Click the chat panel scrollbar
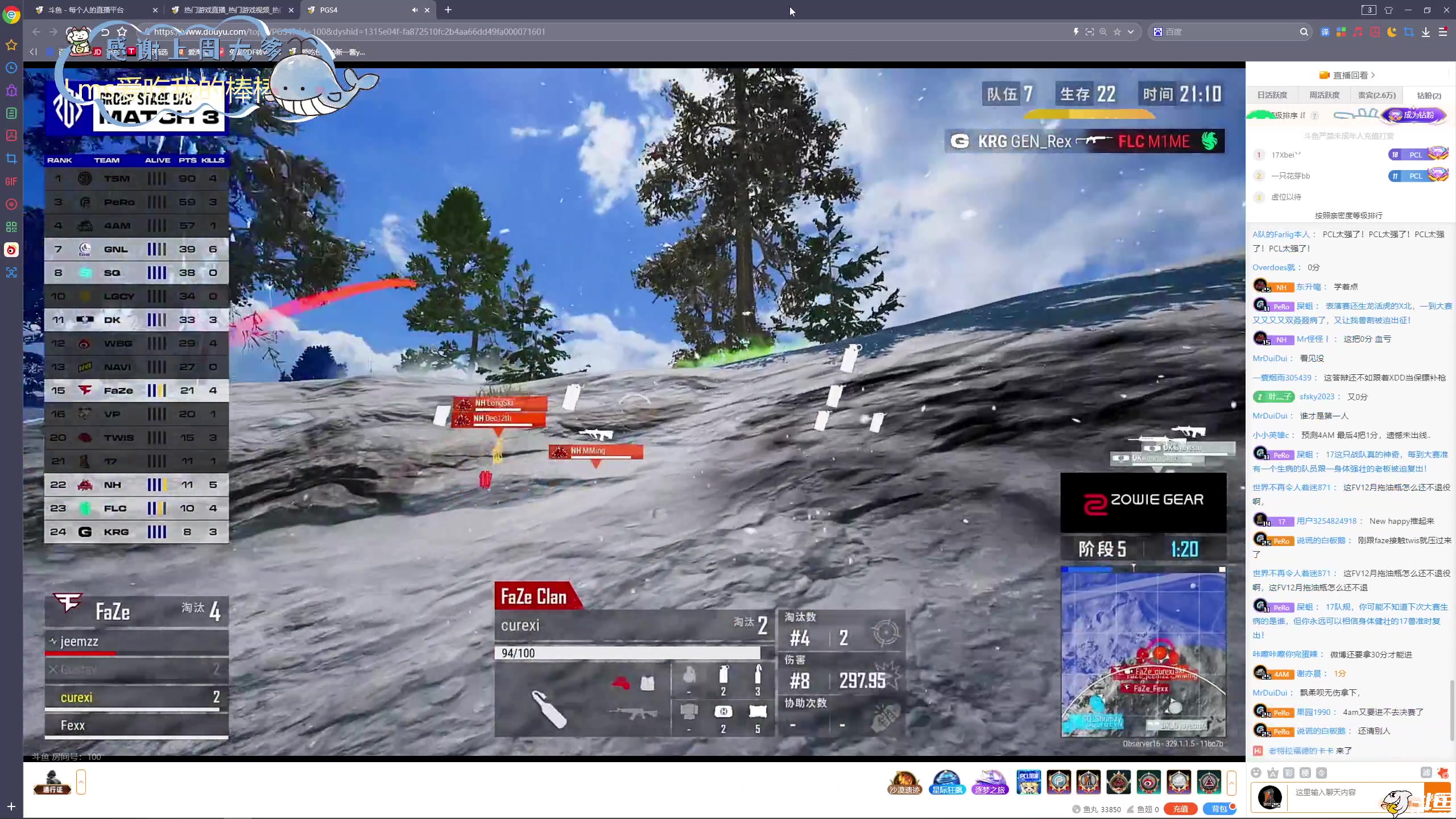1456x819 pixels. [x=1451, y=711]
